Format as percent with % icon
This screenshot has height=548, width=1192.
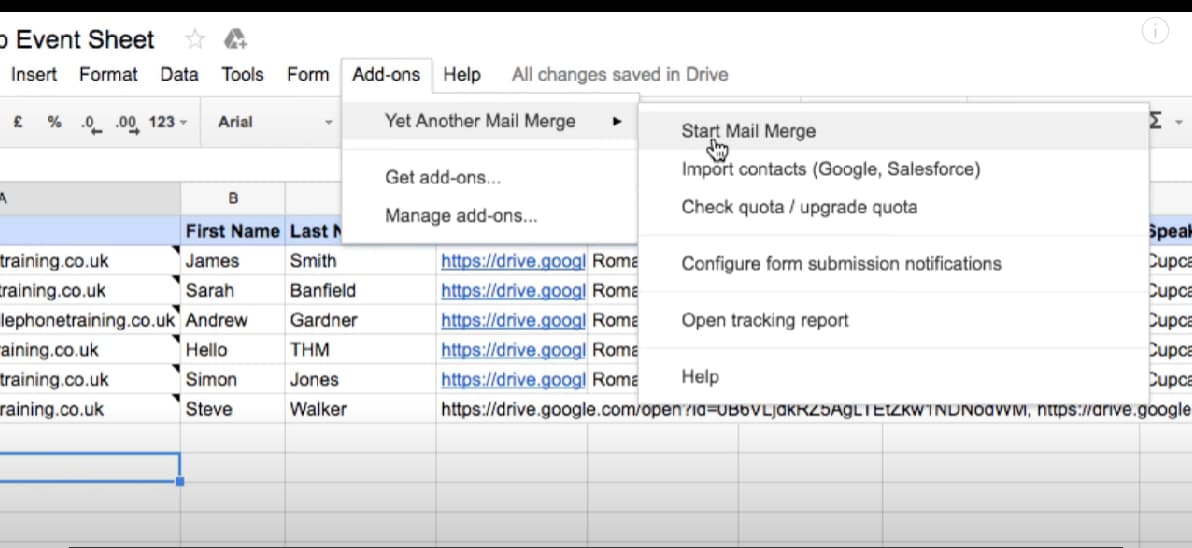coord(54,122)
